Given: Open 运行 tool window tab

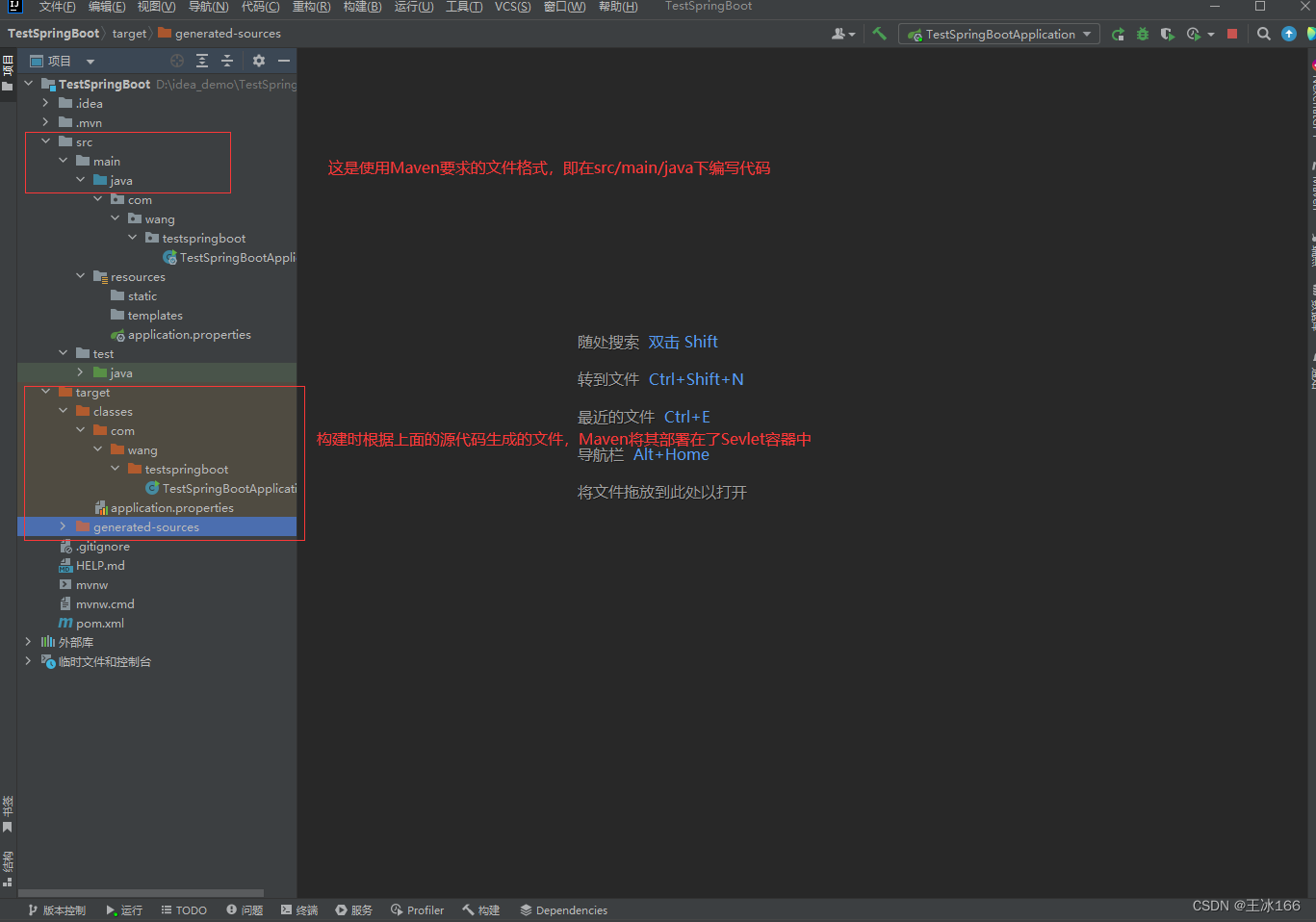Looking at the screenshot, I should [124, 909].
